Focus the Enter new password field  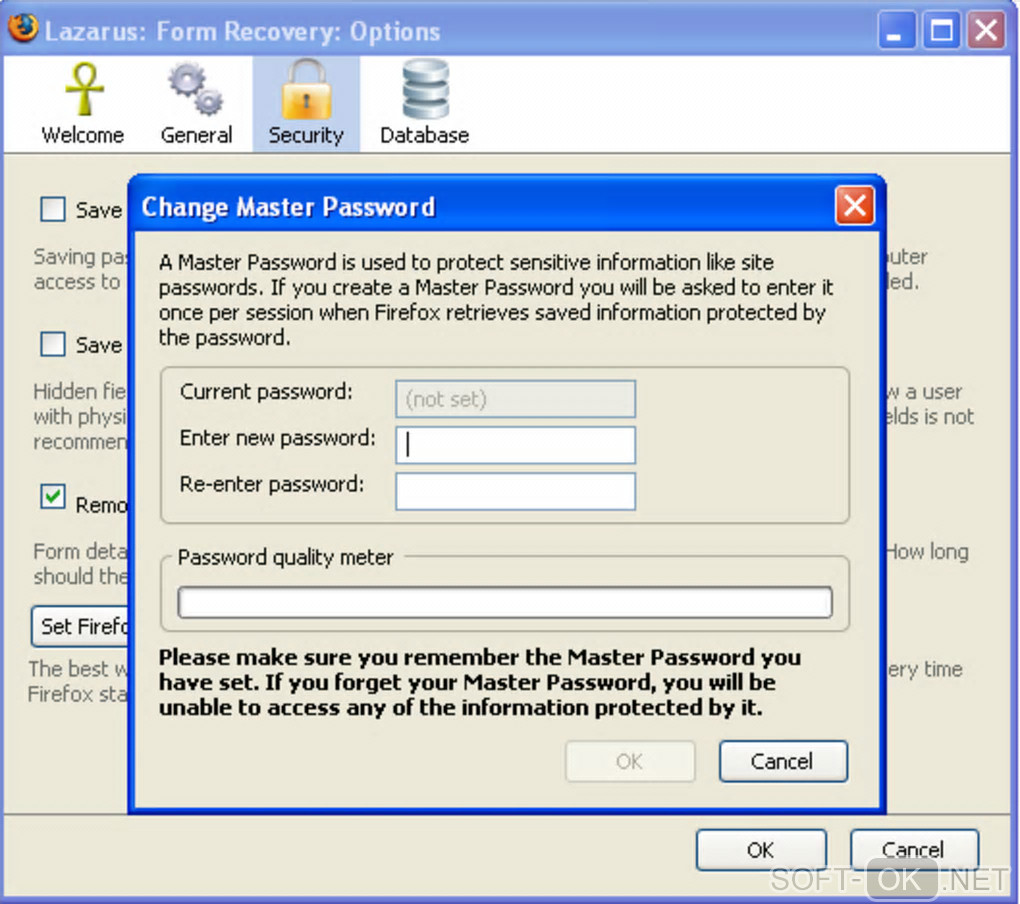tap(515, 445)
